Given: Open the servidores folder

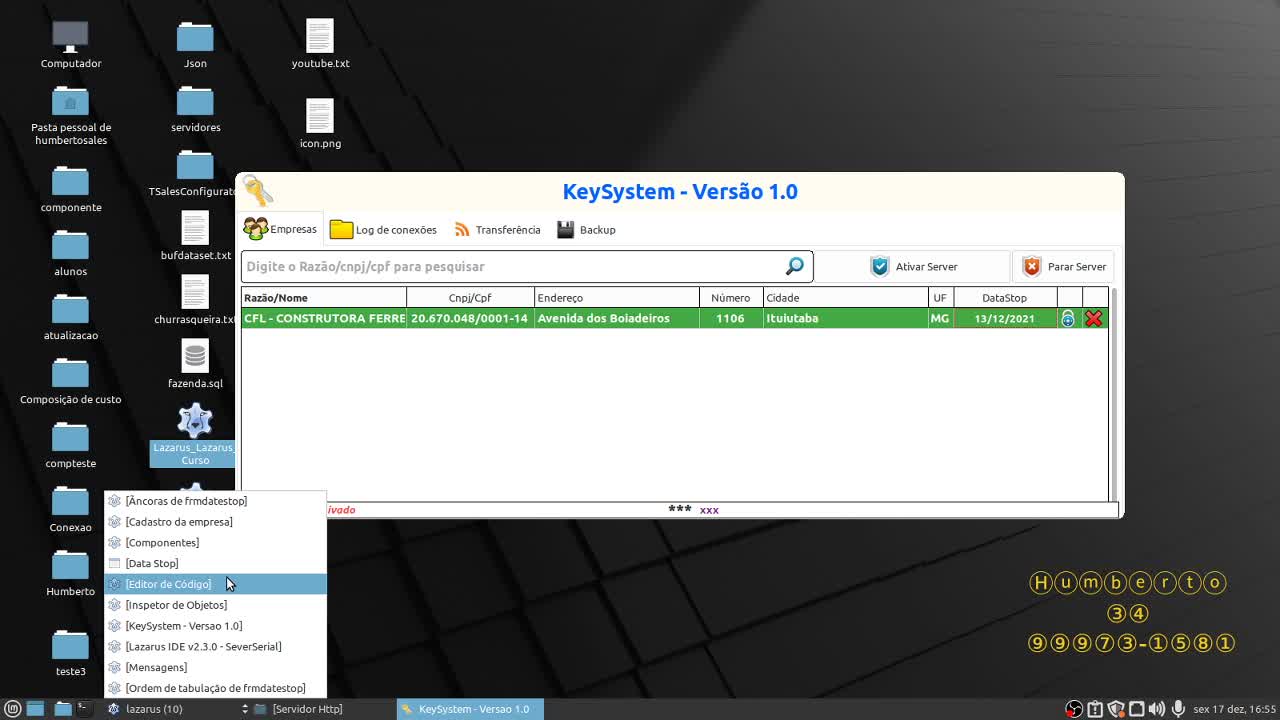Looking at the screenshot, I should coord(195,108).
